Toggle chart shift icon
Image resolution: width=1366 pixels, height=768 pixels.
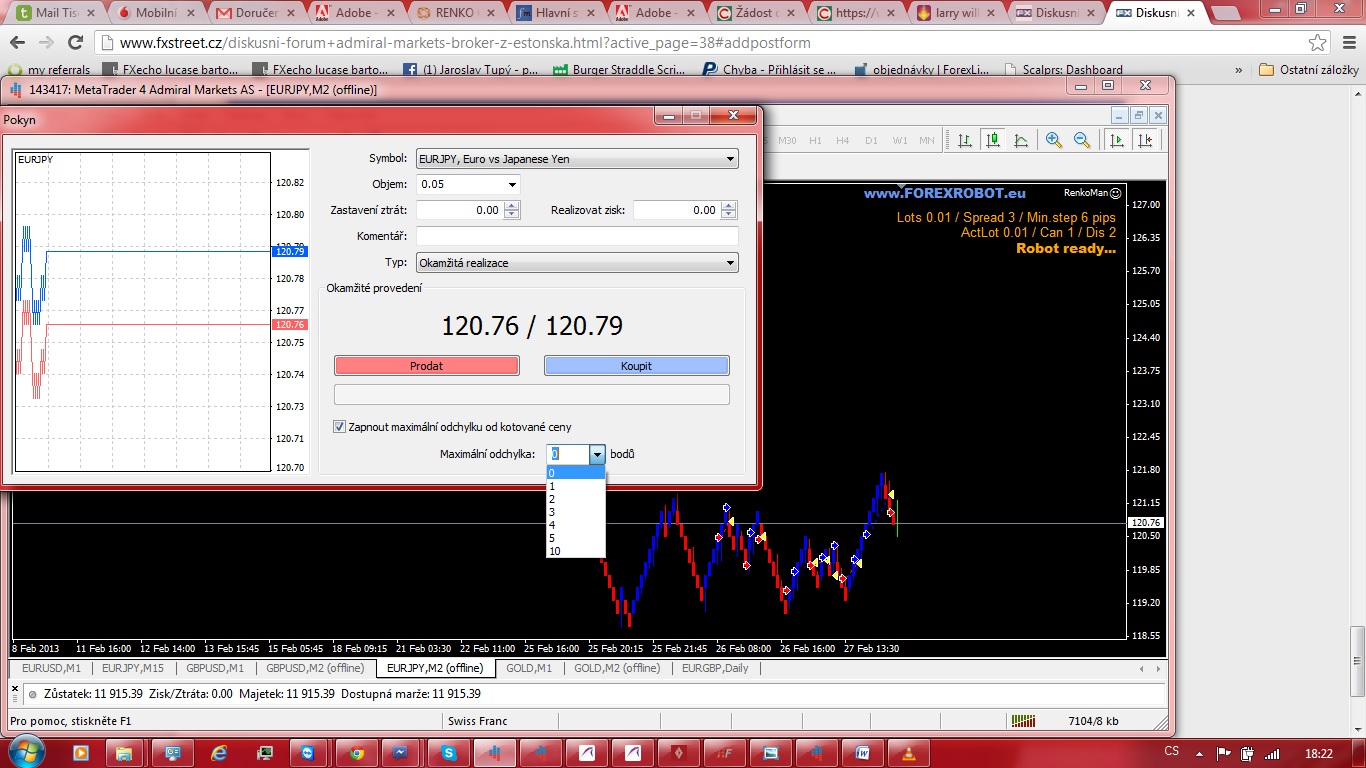coord(1145,140)
